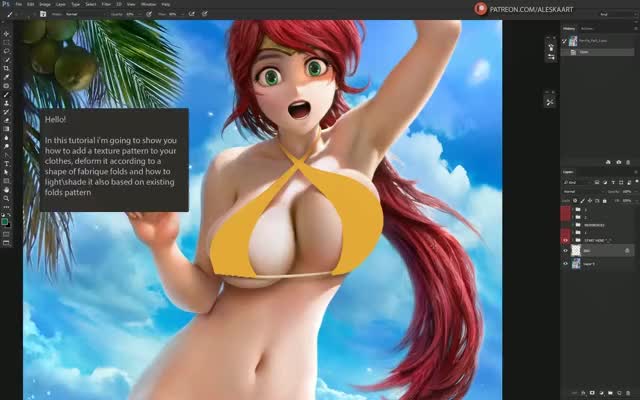Hide the bottom image layer
The height and width of the screenshot is (400, 640).
click(x=565, y=264)
